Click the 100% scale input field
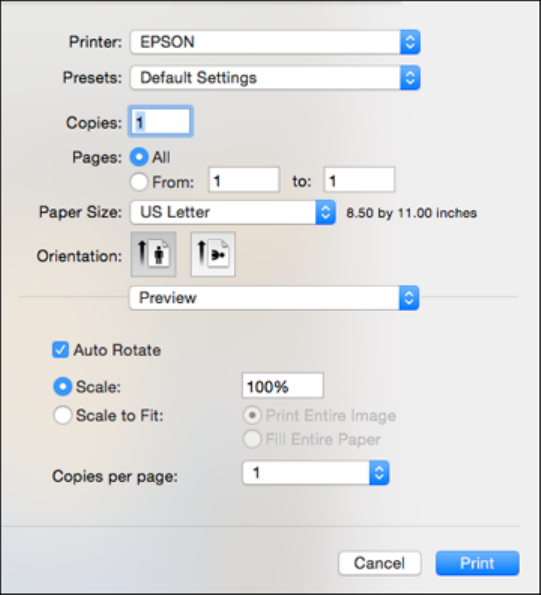Viewport: 541px width, 595px height. click(x=283, y=386)
